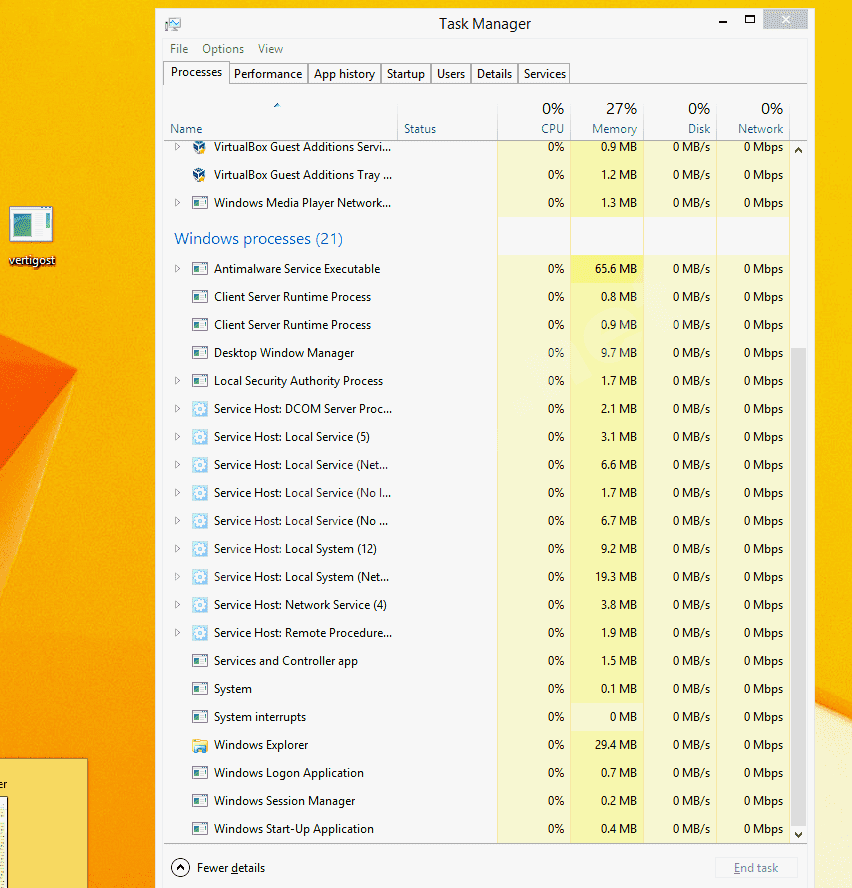Viewport: 852px width, 888px height.
Task: Click the End task button
Action: point(756,868)
